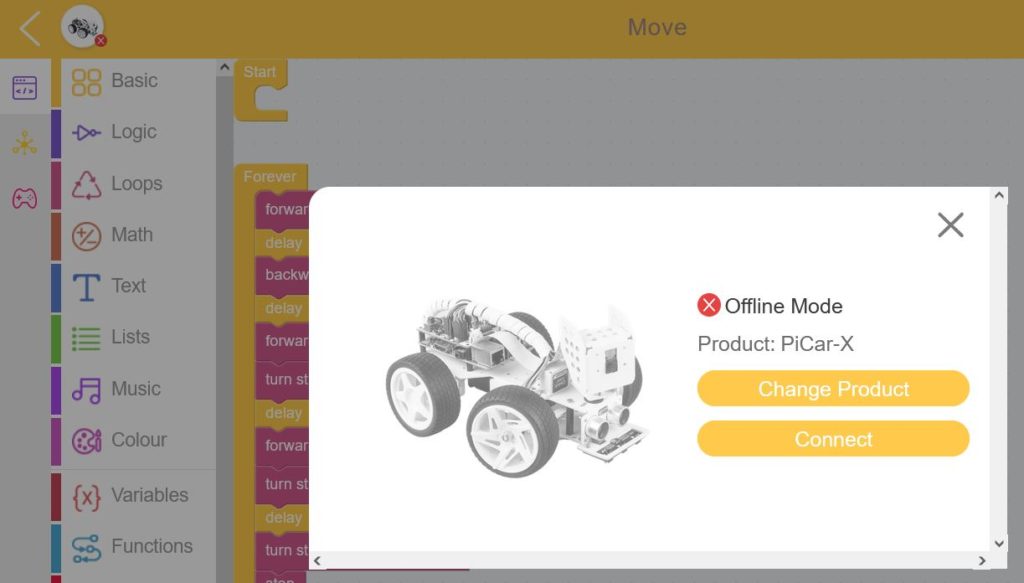Open the Music block category

134,390
